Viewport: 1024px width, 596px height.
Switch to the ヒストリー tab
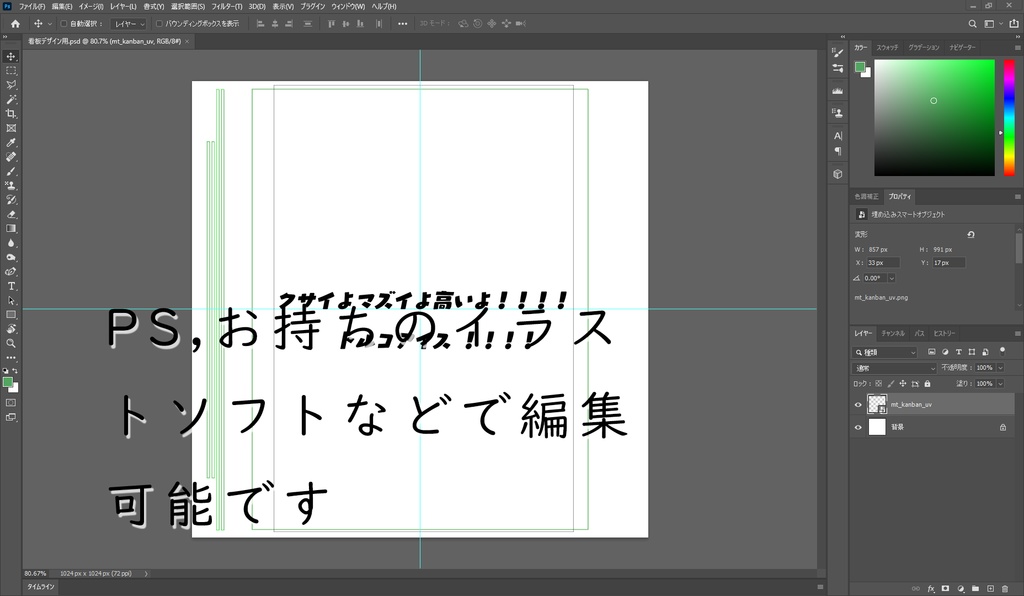click(944, 334)
